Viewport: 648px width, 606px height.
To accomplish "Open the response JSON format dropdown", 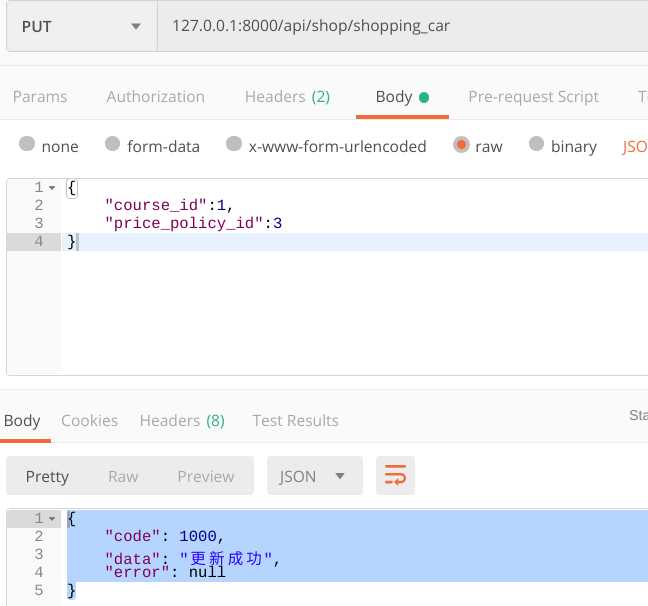I will [314, 476].
